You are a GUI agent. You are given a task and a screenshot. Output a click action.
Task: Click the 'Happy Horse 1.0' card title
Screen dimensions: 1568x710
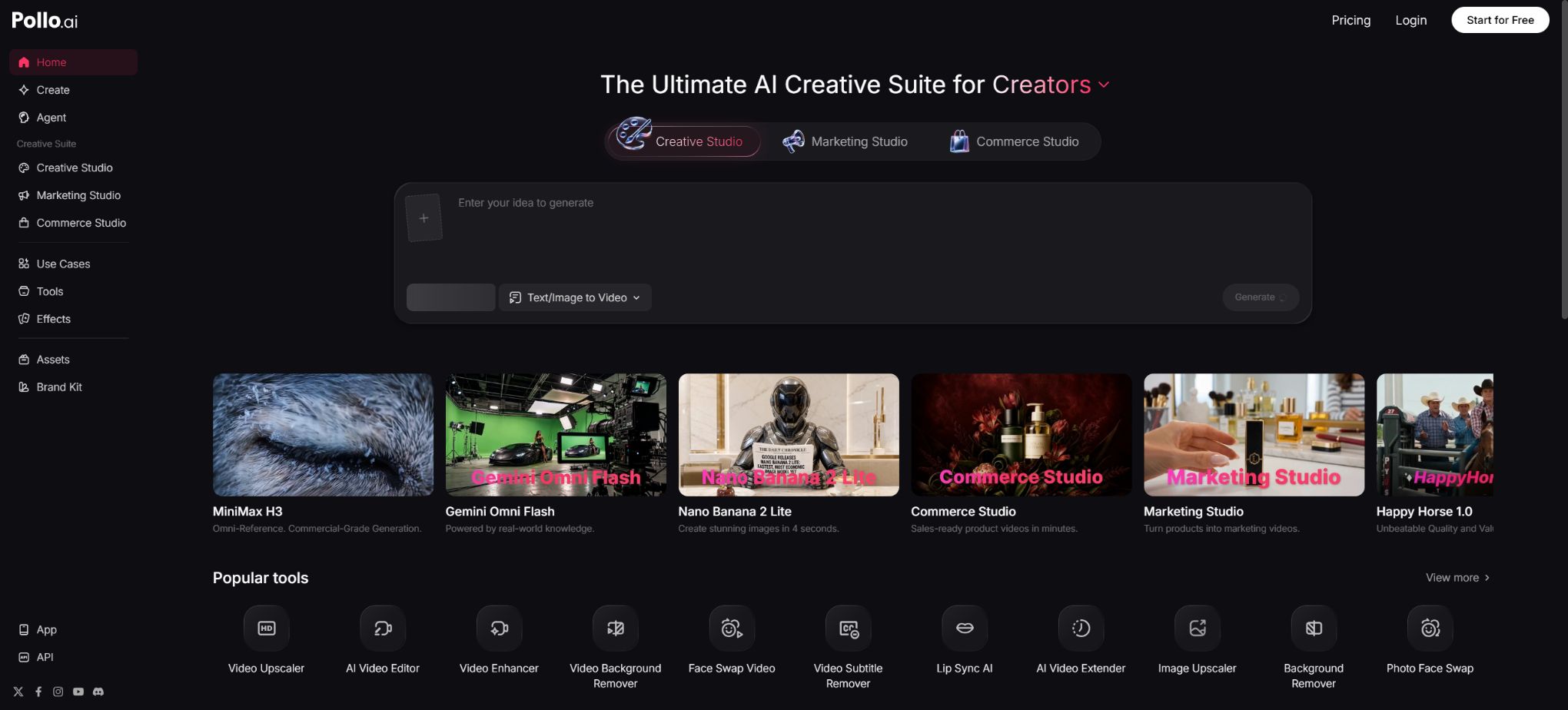pos(1424,512)
